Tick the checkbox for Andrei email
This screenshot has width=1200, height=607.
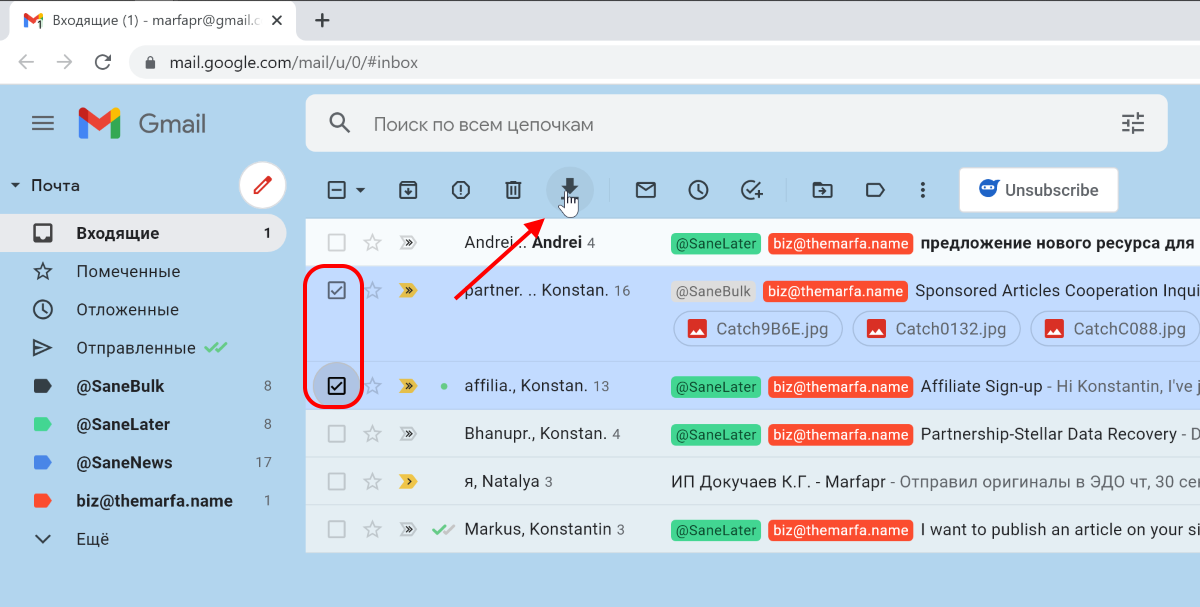pyautogui.click(x=337, y=242)
